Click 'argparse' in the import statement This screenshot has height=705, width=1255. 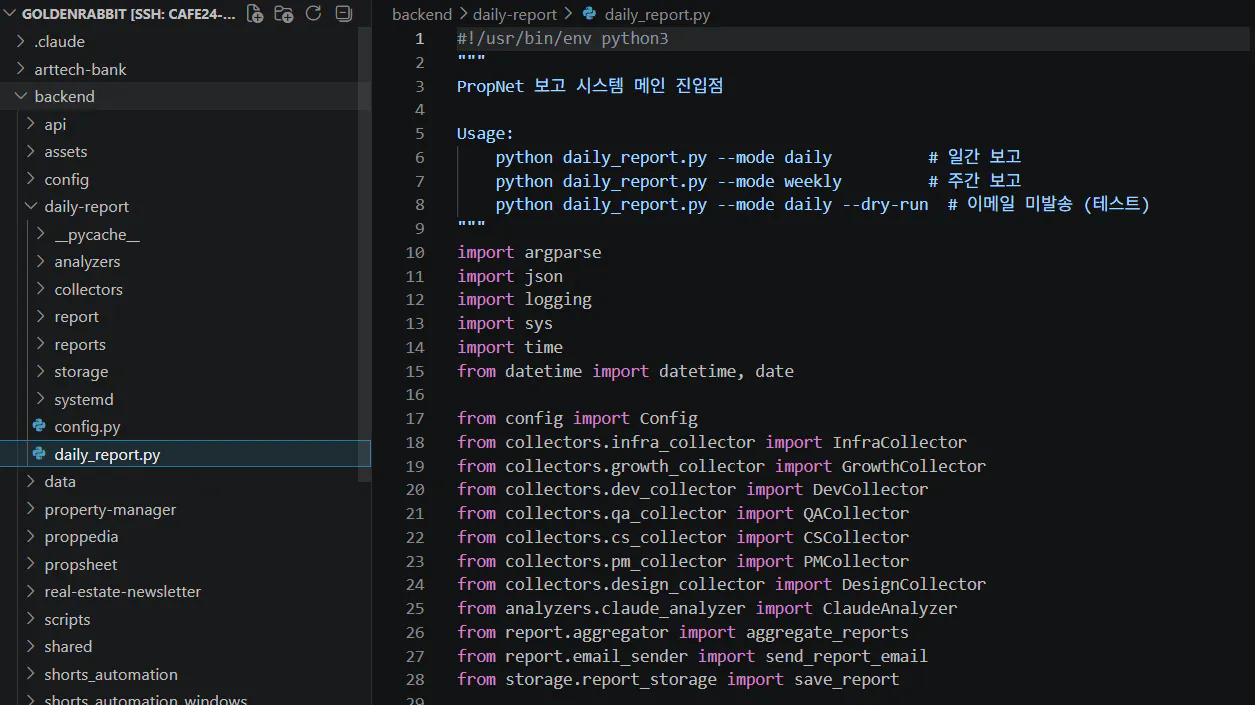tap(563, 252)
